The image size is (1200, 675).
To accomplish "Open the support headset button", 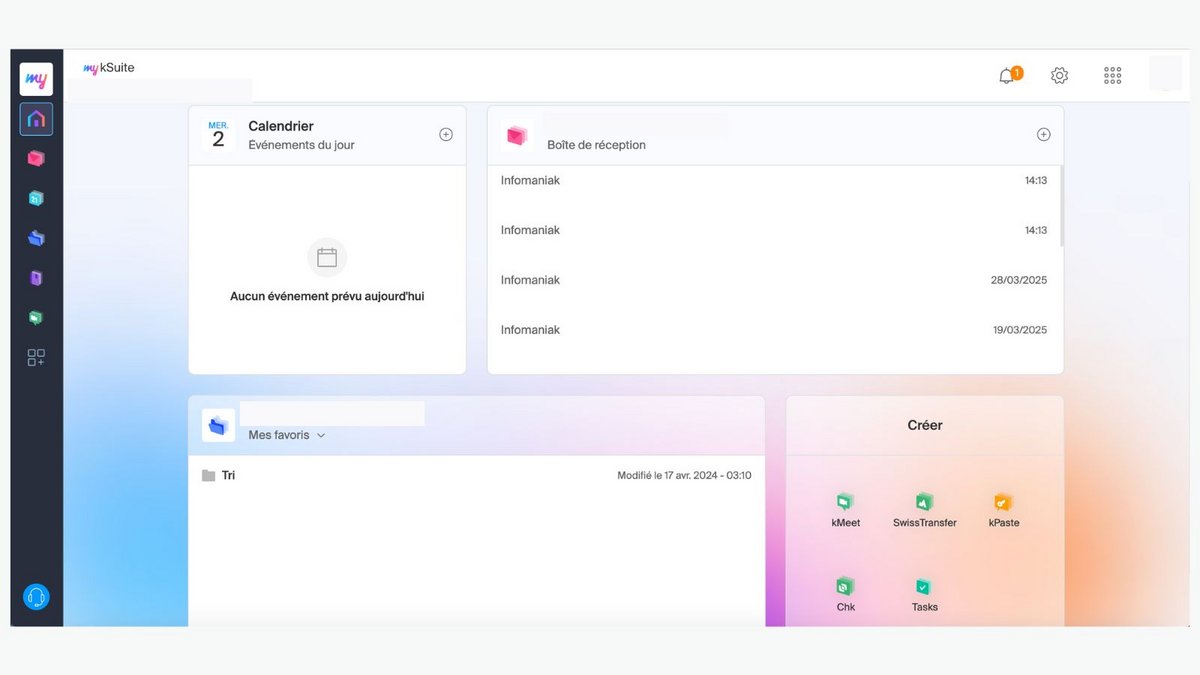I will tap(36, 597).
